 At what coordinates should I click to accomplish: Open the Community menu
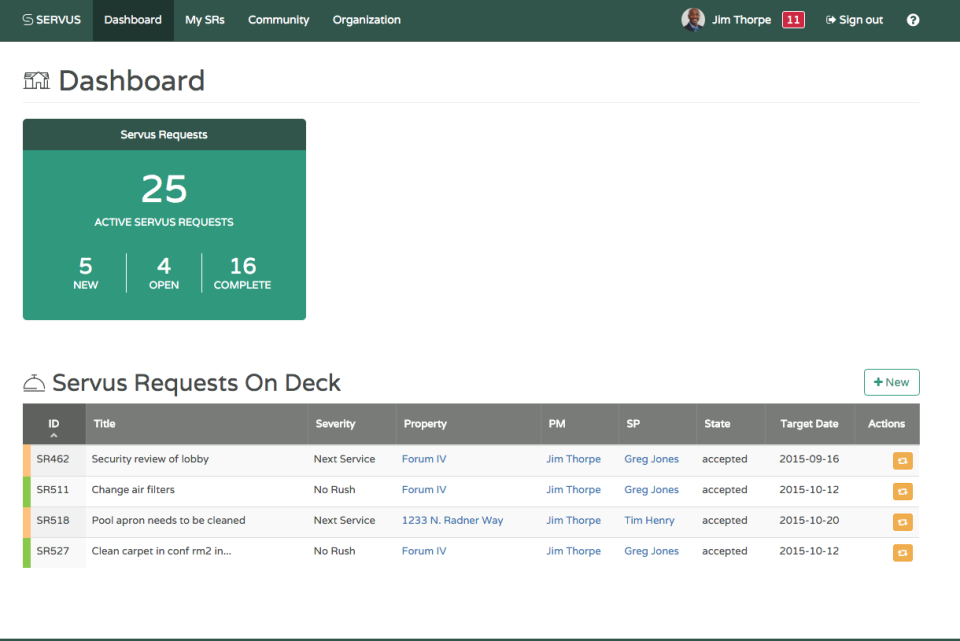click(278, 19)
